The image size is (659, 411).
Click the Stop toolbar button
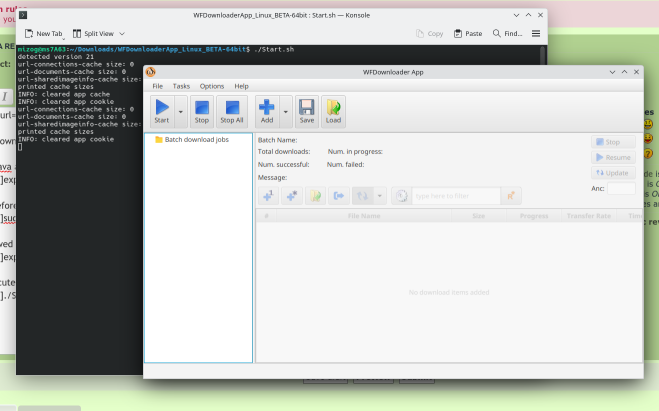(x=202, y=111)
